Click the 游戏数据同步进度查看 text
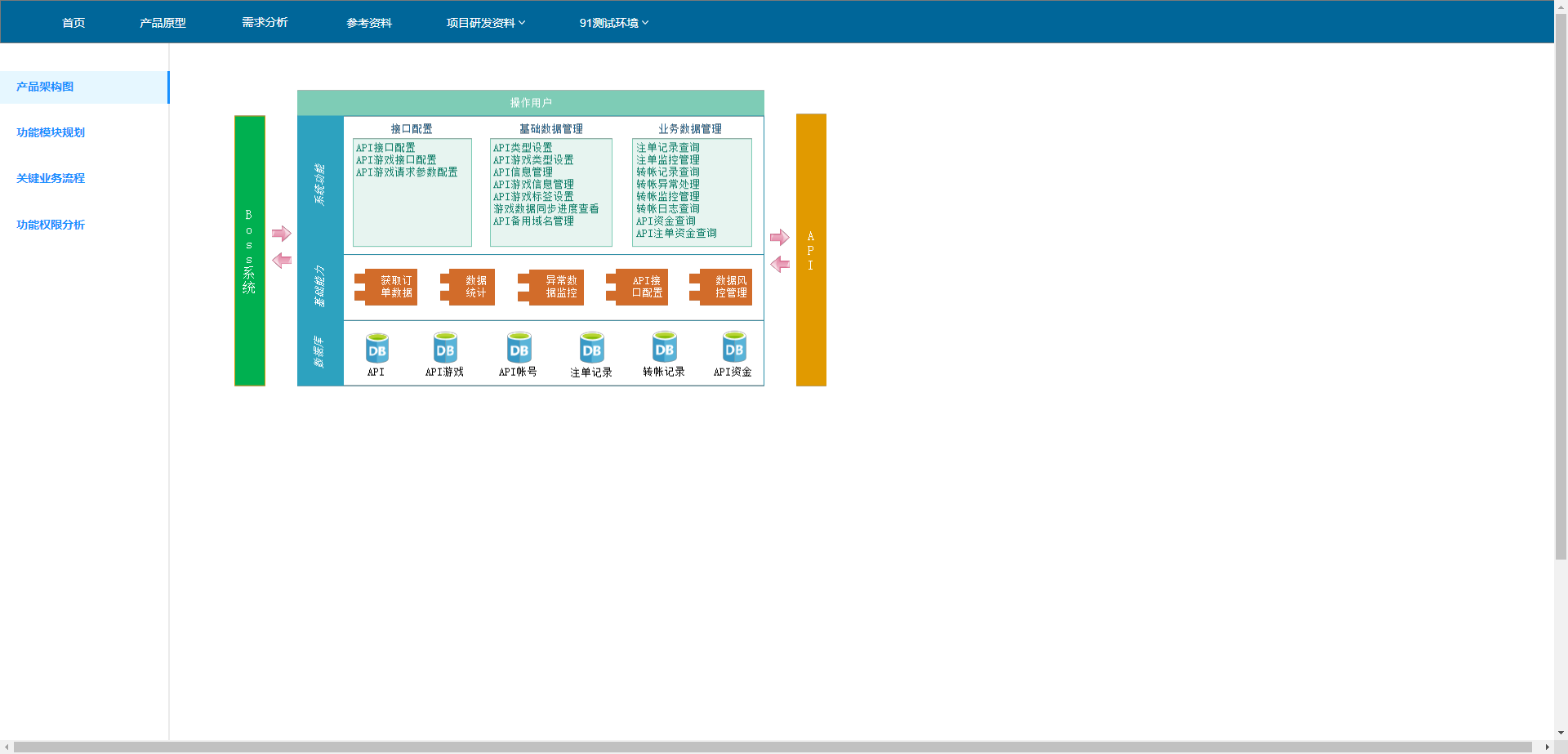Viewport: 1568px width, 754px height. (x=546, y=209)
